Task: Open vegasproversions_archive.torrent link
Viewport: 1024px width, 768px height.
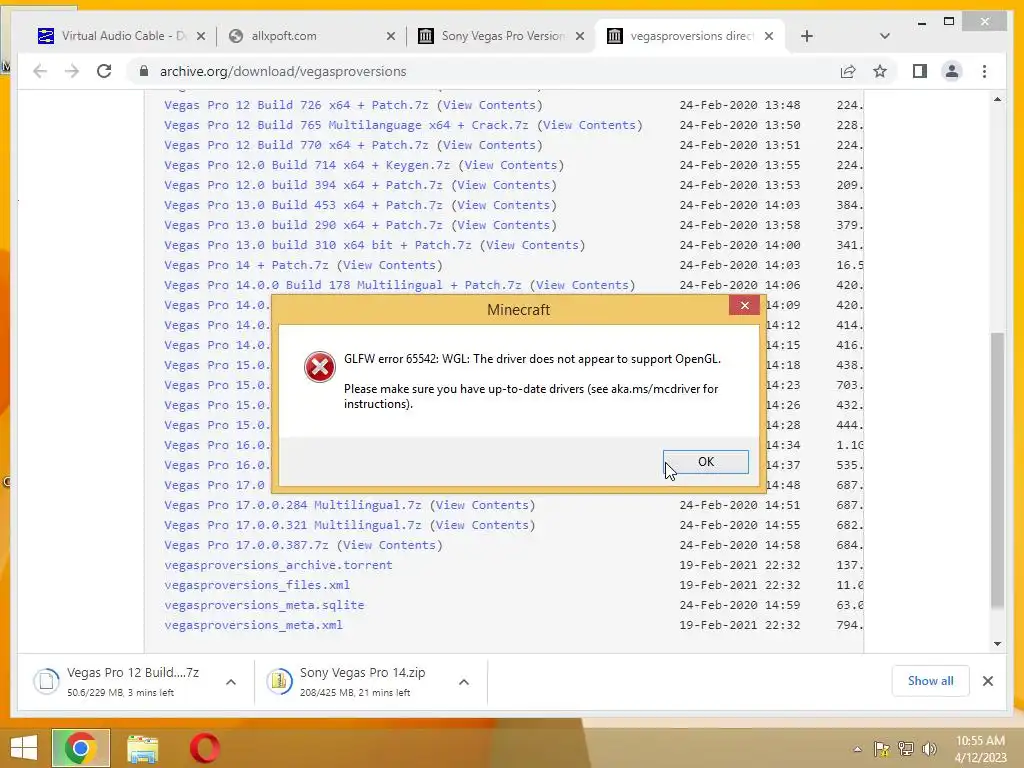Action: click(x=278, y=565)
